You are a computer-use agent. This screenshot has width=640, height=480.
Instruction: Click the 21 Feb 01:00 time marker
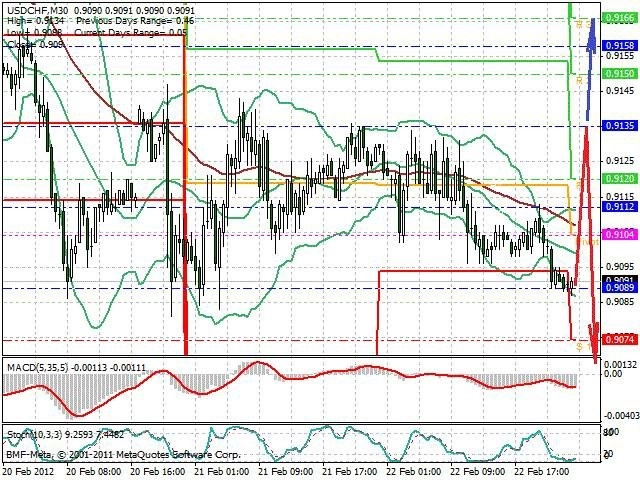click(222, 471)
